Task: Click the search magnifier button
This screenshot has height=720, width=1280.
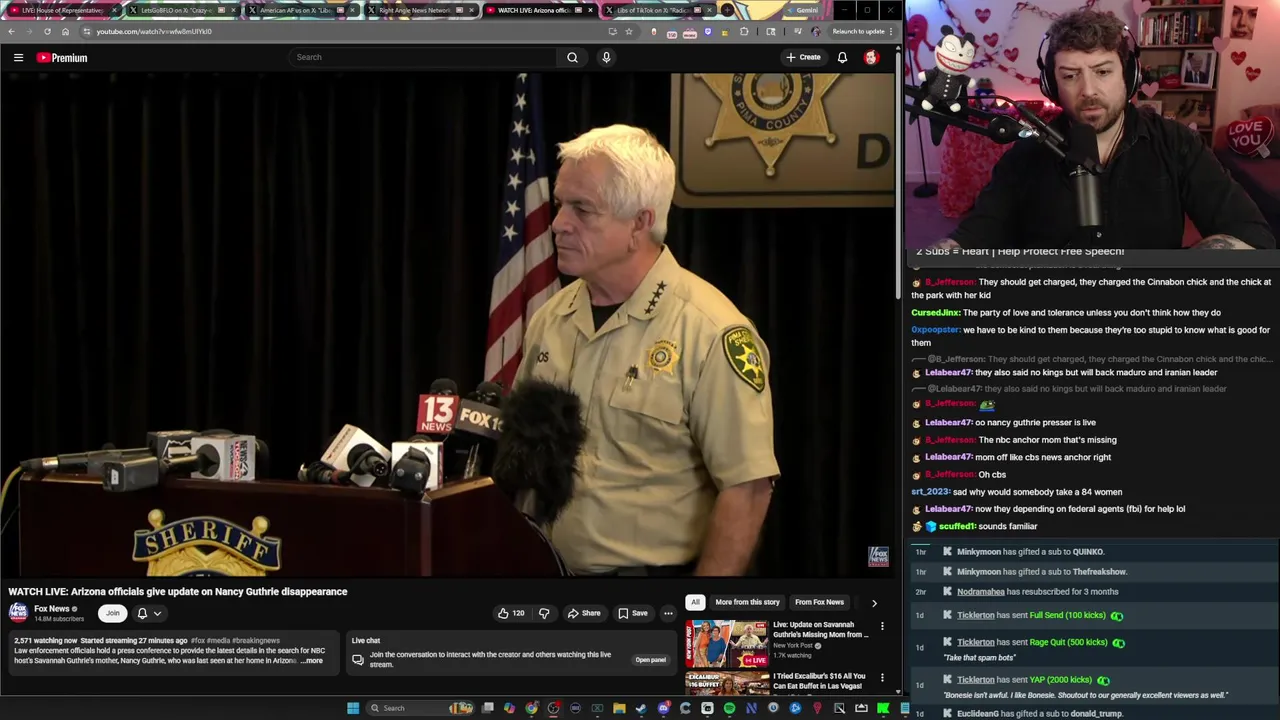Action: coord(572,57)
